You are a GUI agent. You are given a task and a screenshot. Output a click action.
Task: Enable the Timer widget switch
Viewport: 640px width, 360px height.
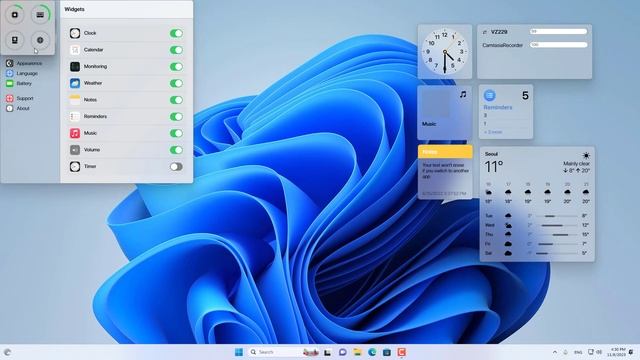coord(176,167)
